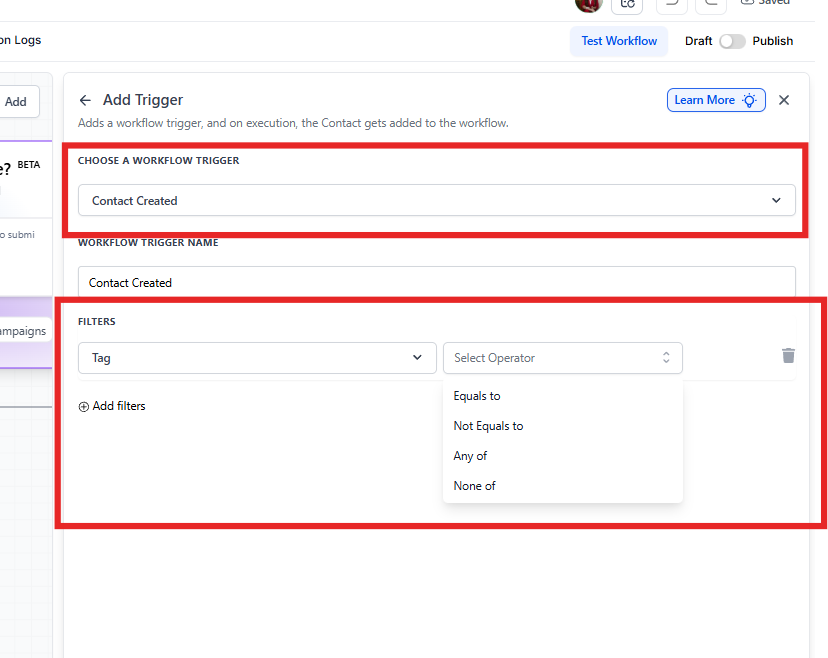Choose the 'Equals to' operator

562,396
